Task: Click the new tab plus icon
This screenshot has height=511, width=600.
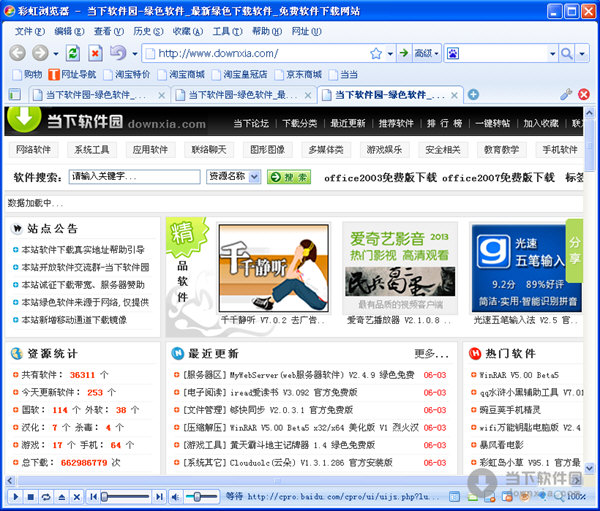Action: coord(473,95)
